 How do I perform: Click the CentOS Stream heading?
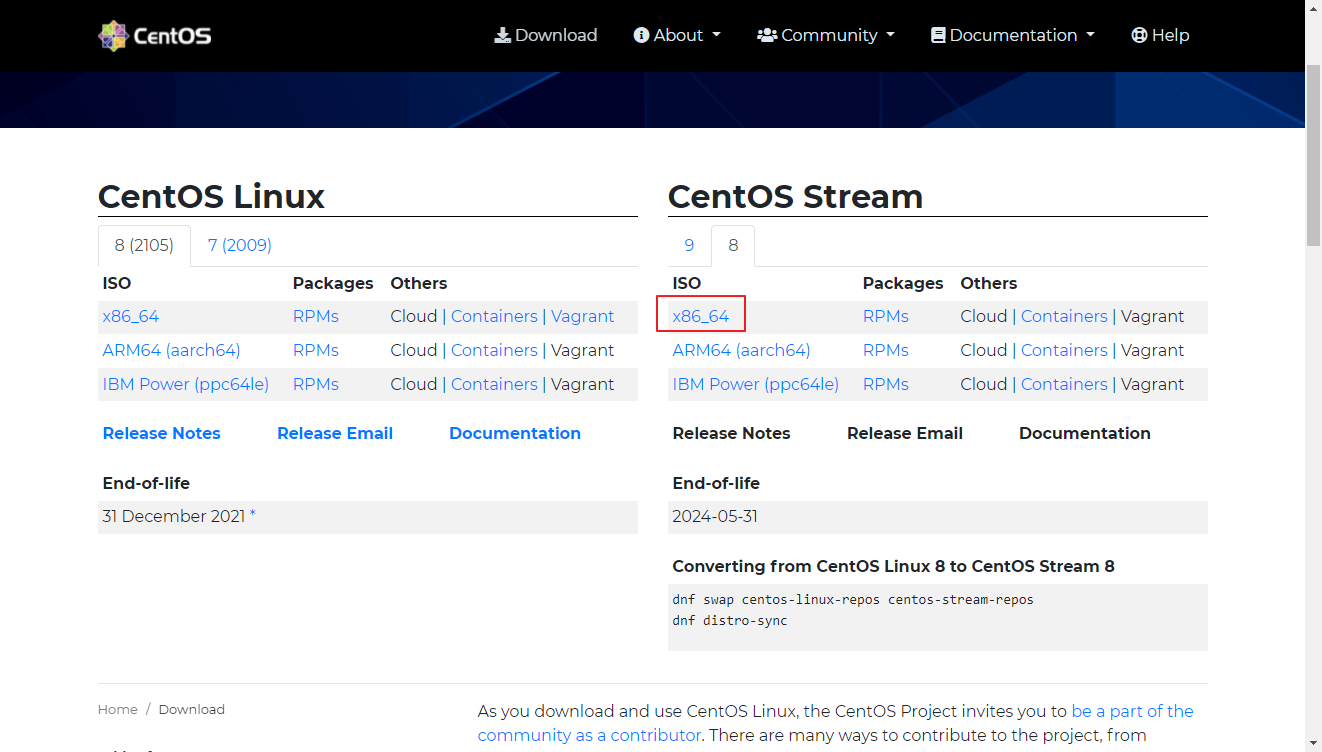click(795, 196)
